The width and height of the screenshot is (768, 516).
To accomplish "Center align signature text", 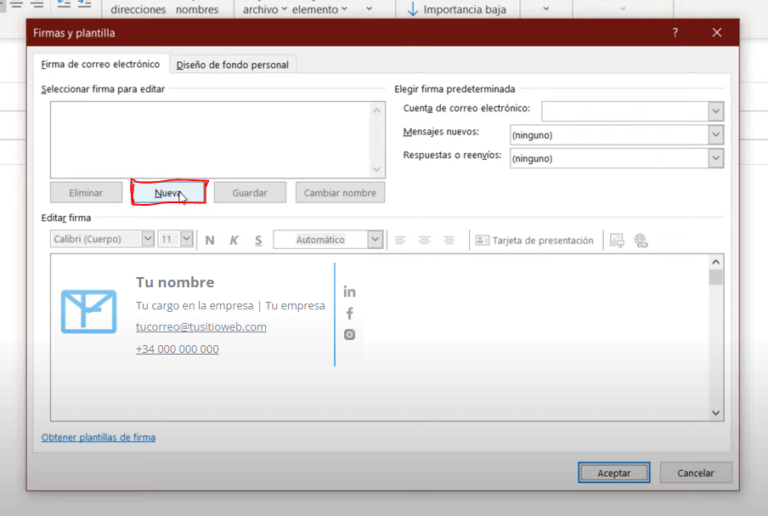I will [x=424, y=240].
